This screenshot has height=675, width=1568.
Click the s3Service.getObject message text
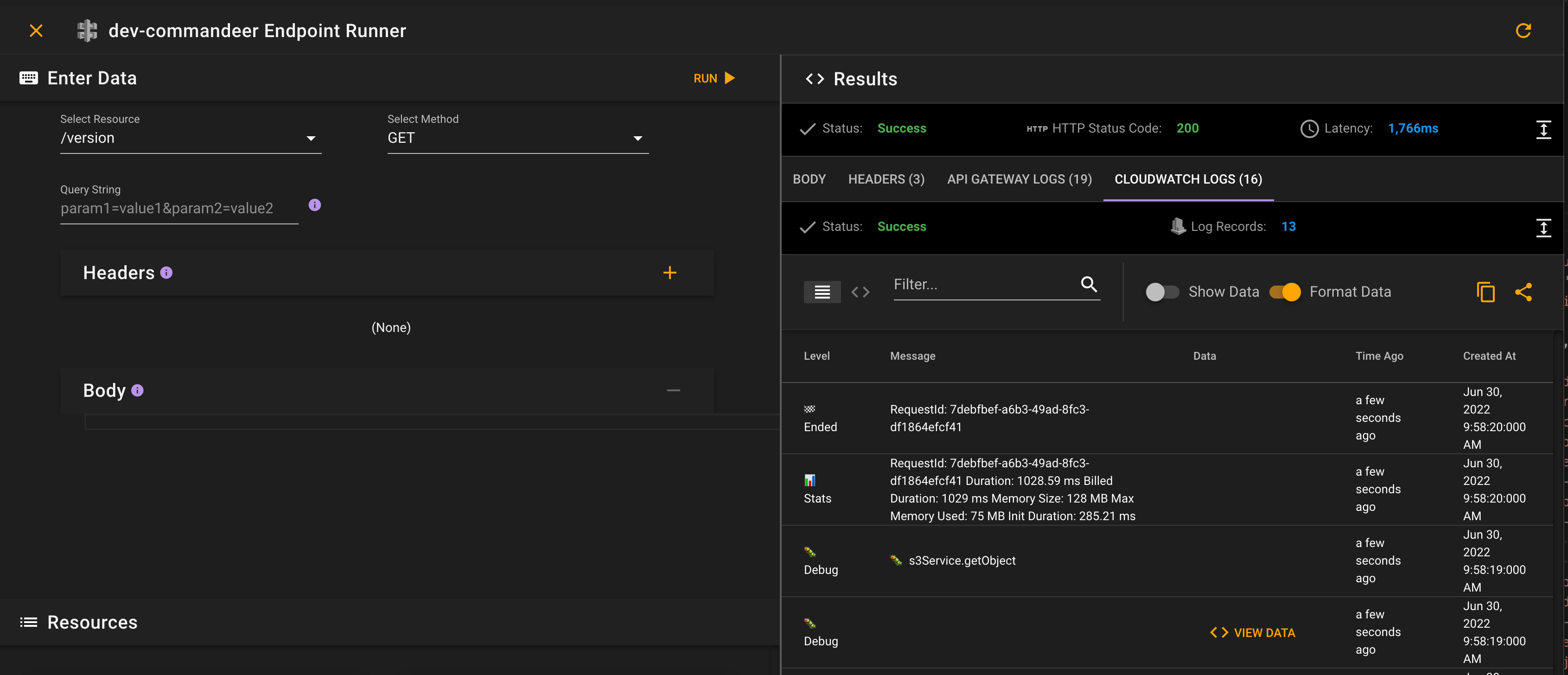(x=962, y=560)
